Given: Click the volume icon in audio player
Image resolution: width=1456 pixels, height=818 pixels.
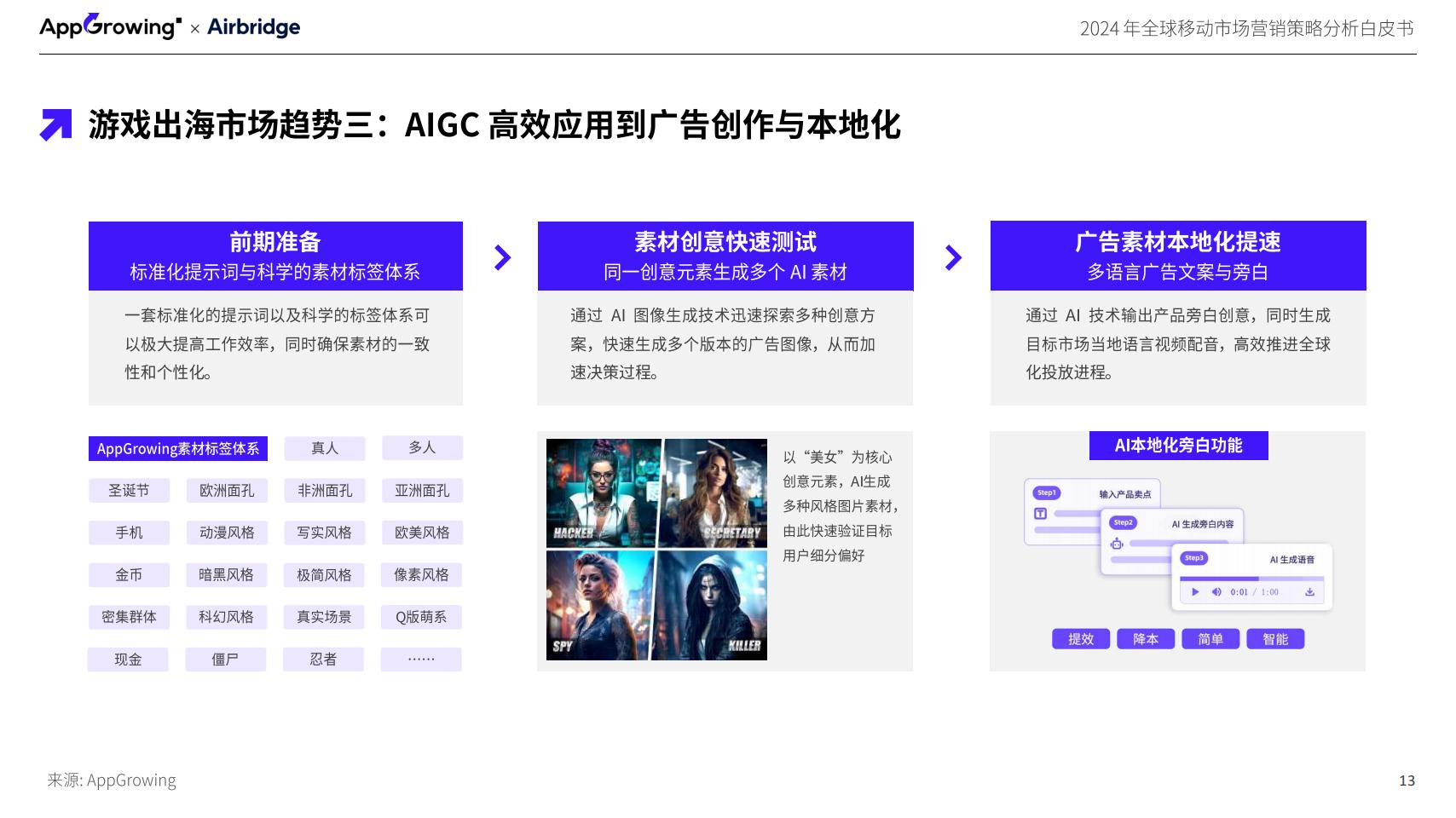Looking at the screenshot, I should coord(1216,592).
